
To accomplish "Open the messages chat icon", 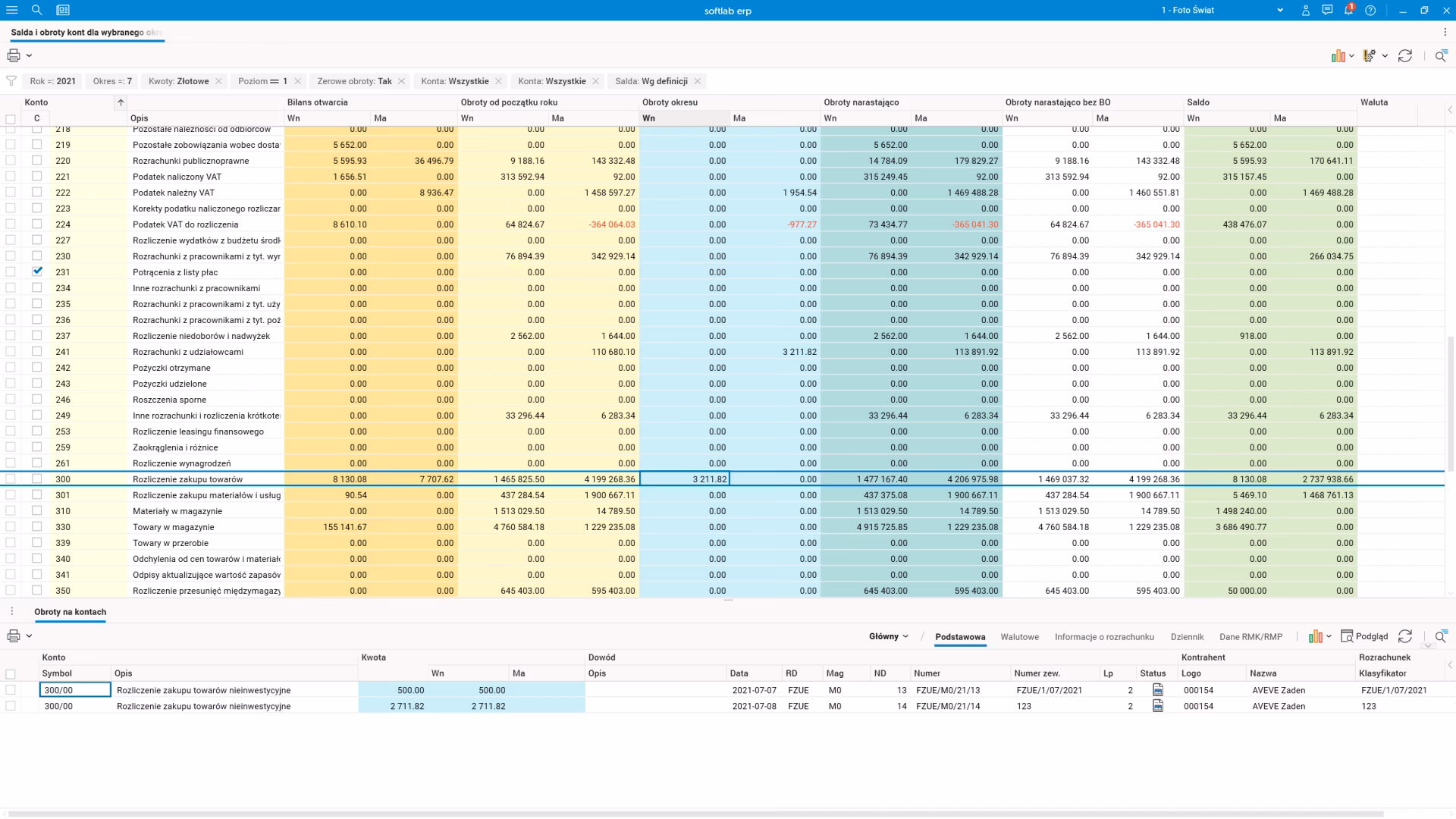I will click(x=1327, y=11).
